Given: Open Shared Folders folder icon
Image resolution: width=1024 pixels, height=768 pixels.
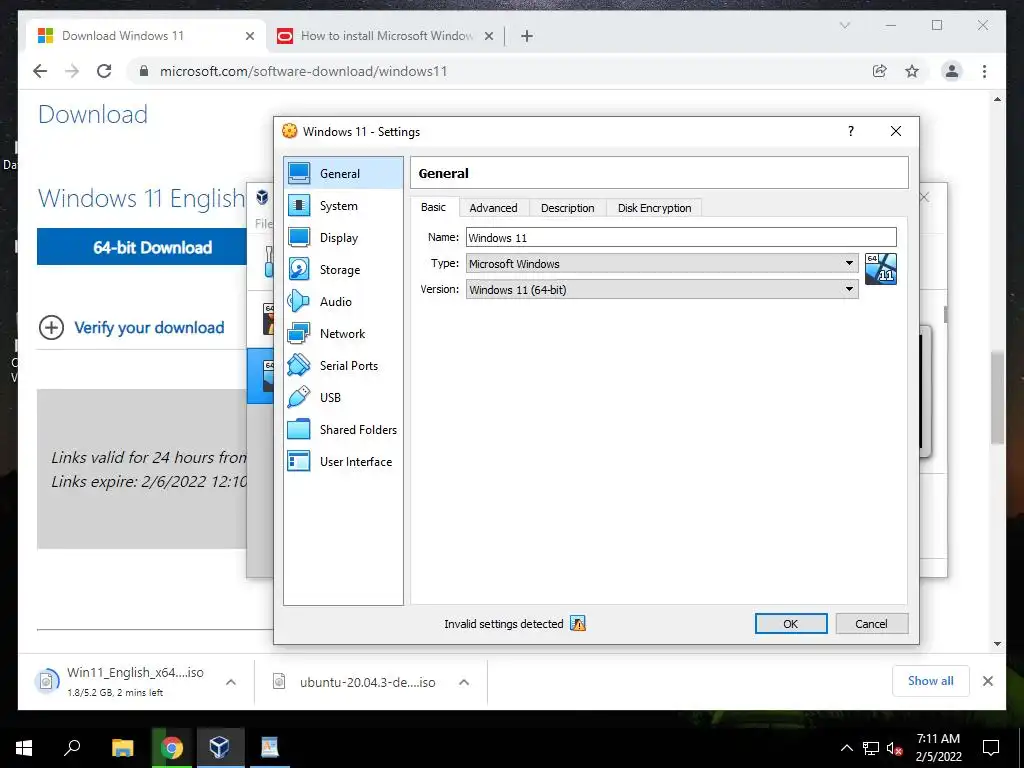Looking at the screenshot, I should [x=299, y=429].
